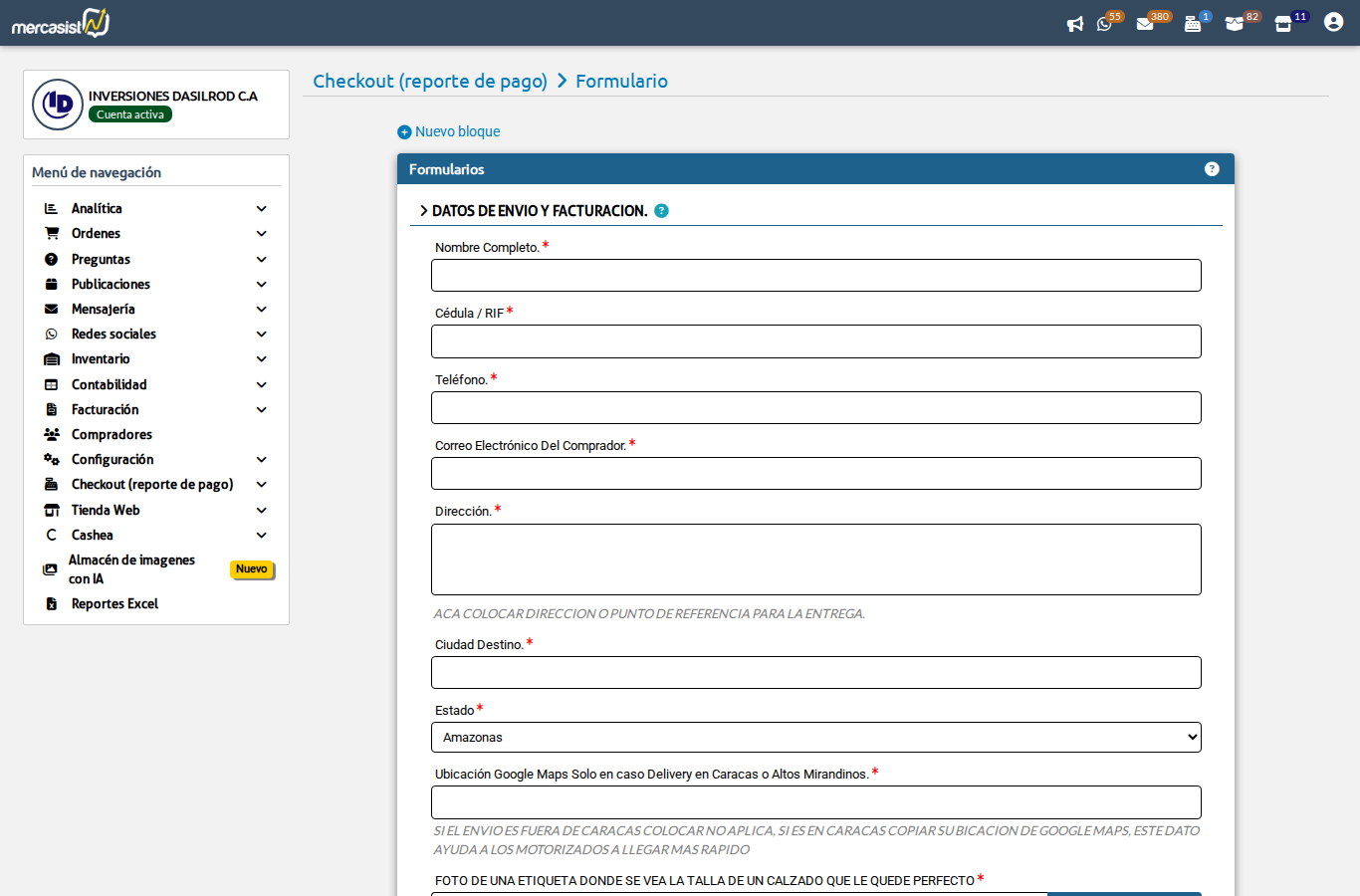
Task: Open the cash register icon with 1 notification
Action: pyautogui.click(x=1193, y=23)
